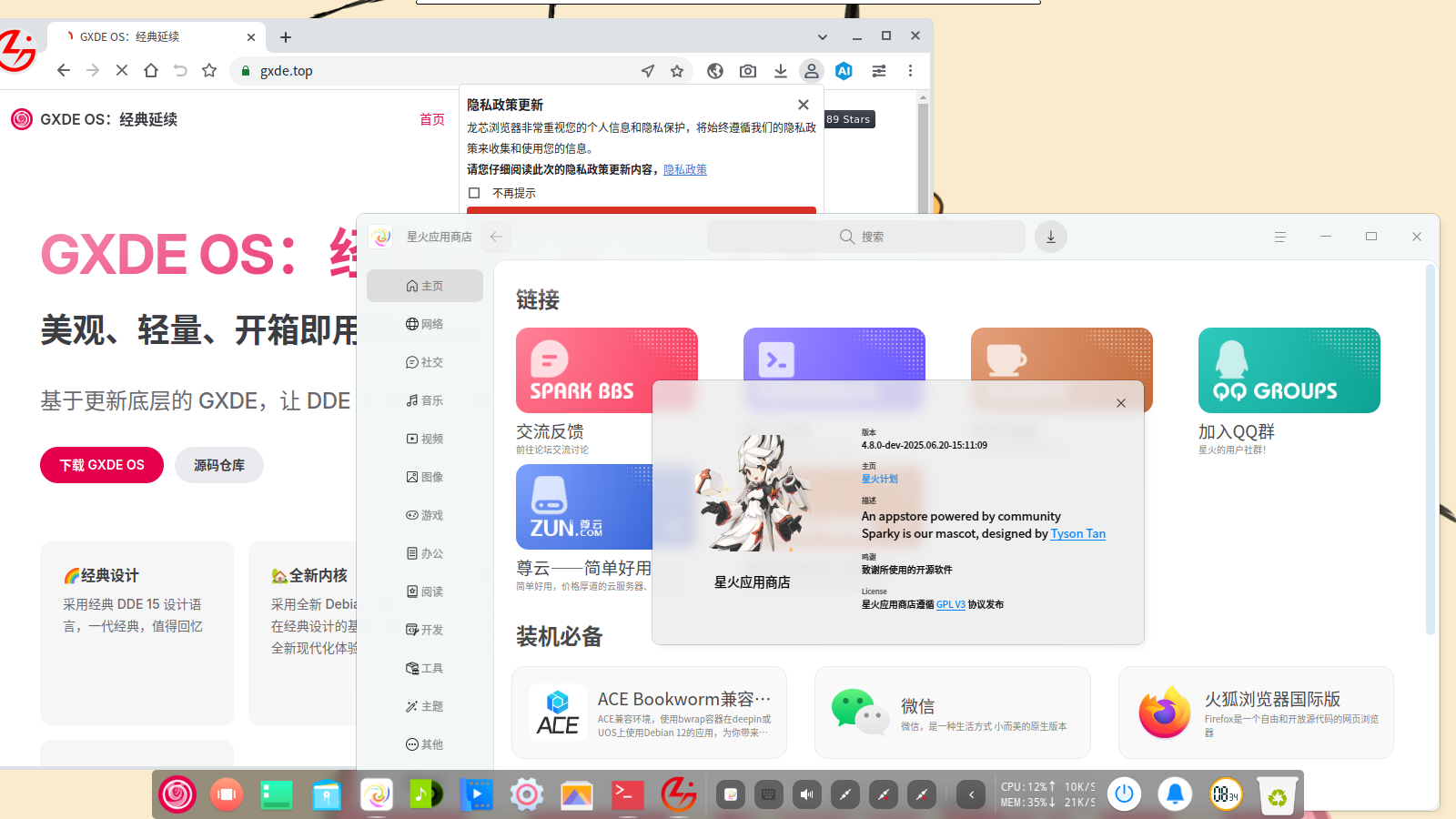Open the 开发 category in sidebar
1456x819 pixels.
[x=425, y=630]
